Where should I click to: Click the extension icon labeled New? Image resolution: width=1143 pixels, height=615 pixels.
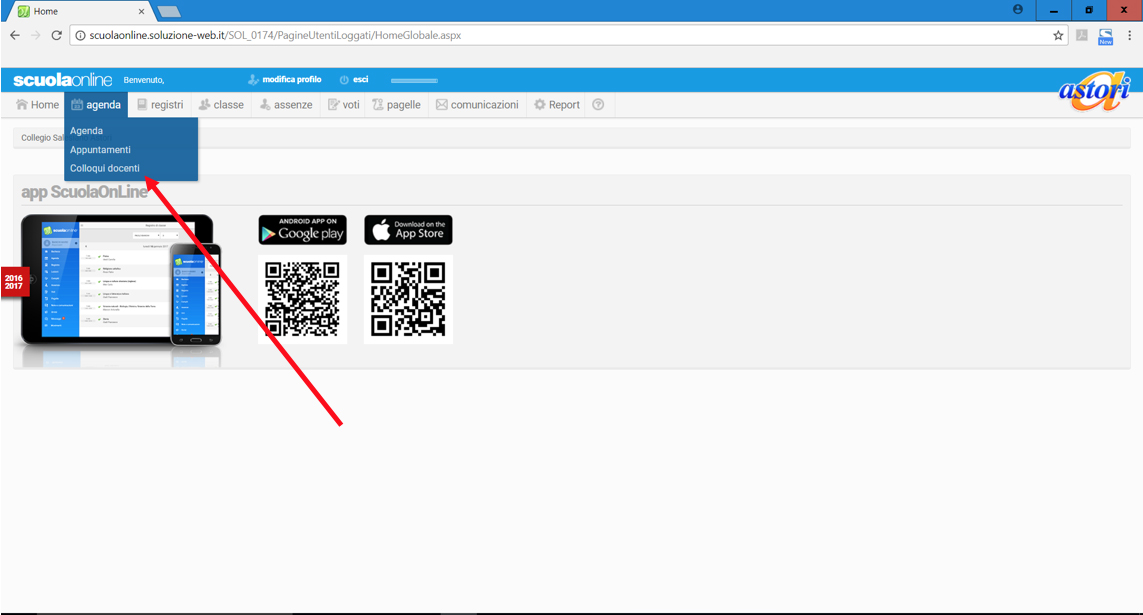(x=1105, y=36)
